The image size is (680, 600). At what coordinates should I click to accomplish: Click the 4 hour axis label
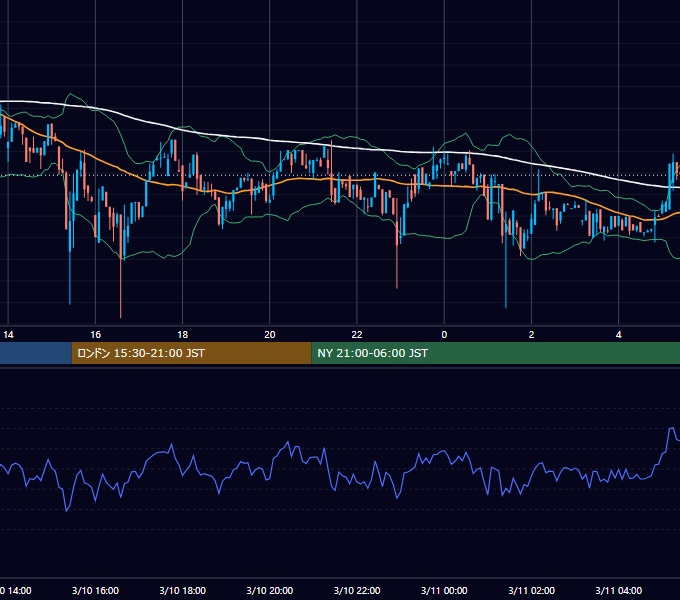click(x=618, y=335)
